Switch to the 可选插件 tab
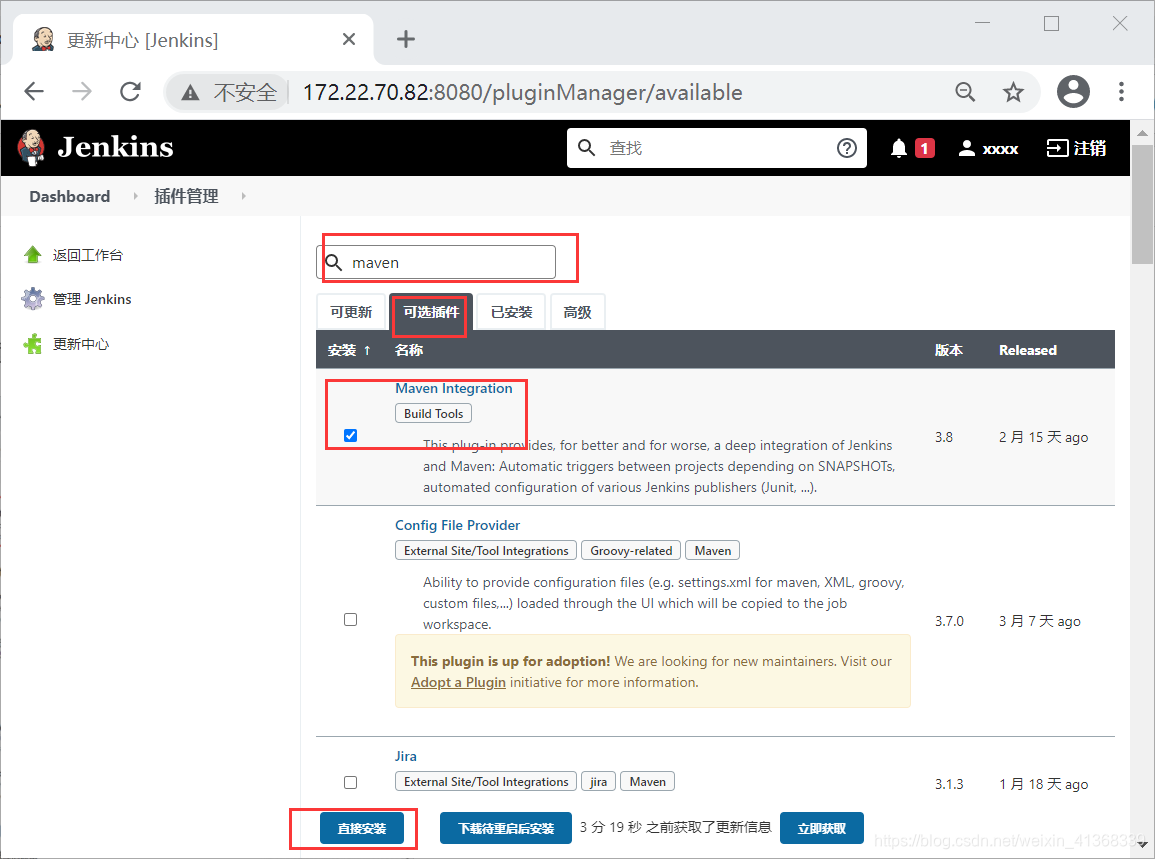This screenshot has width=1155, height=859. tap(432, 312)
